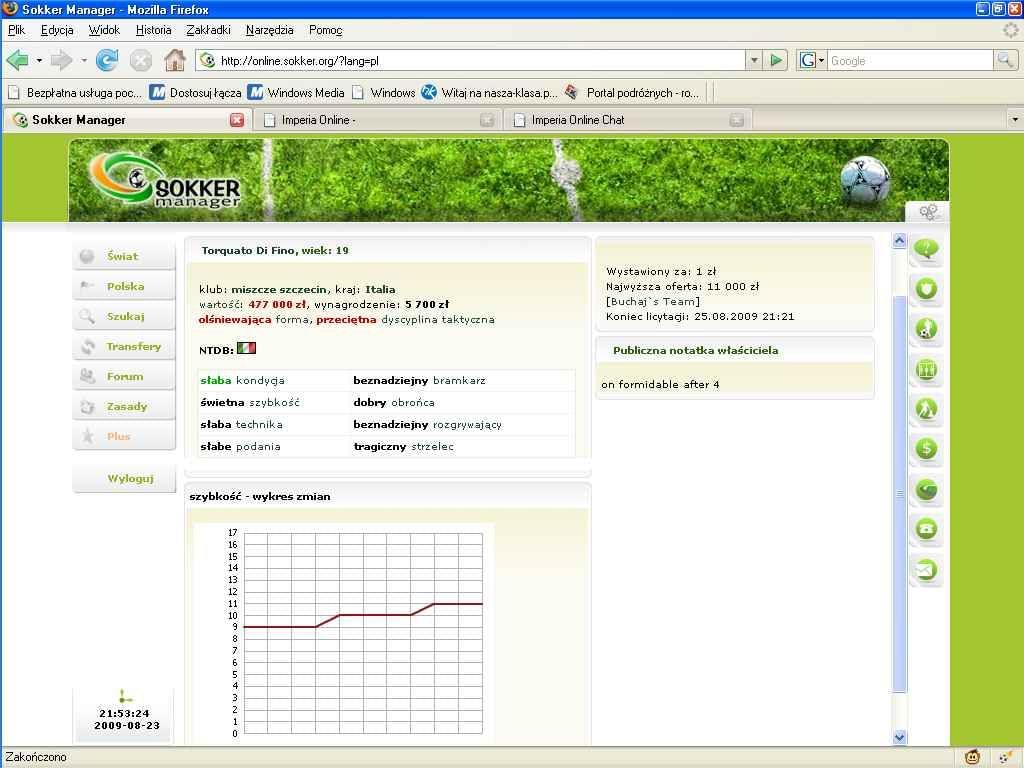
Task: Click the green telephone icon
Action: click(x=926, y=529)
